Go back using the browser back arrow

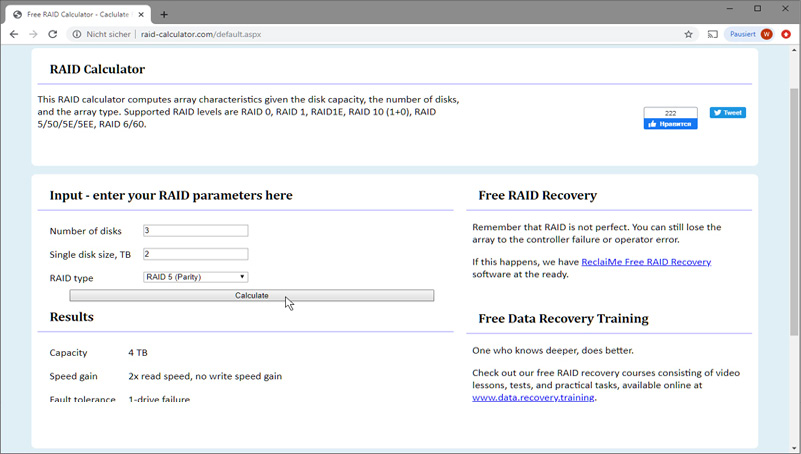click(x=14, y=34)
